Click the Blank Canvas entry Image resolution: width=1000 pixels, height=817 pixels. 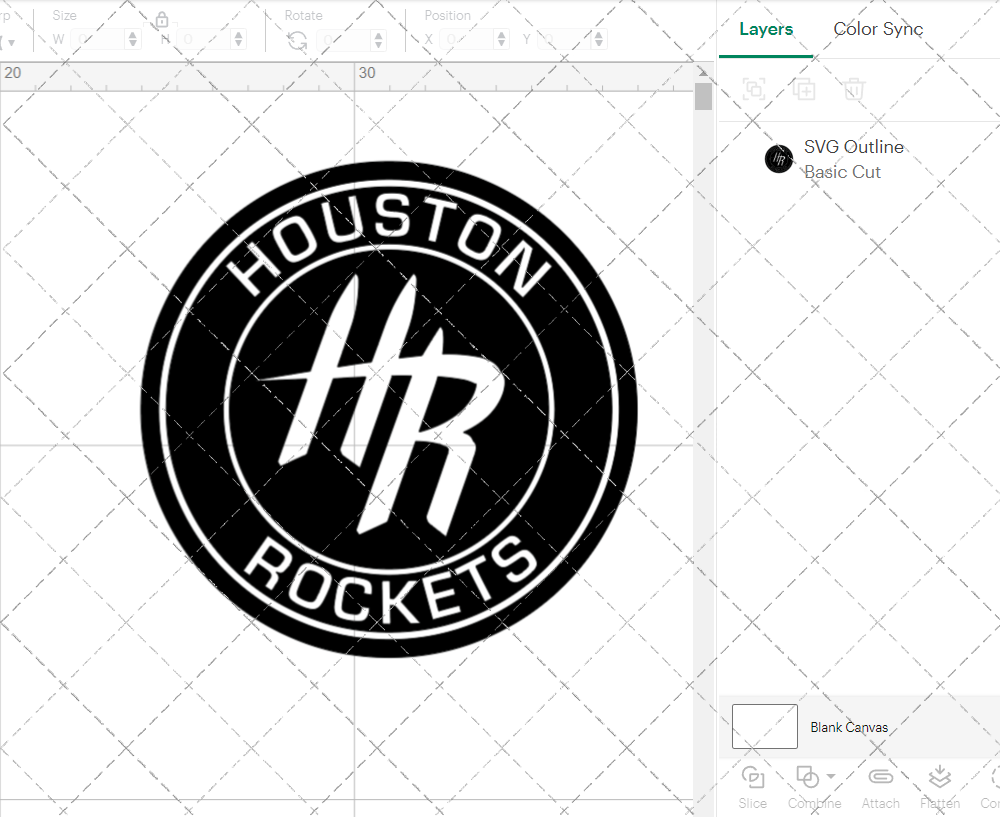pyautogui.click(x=849, y=727)
